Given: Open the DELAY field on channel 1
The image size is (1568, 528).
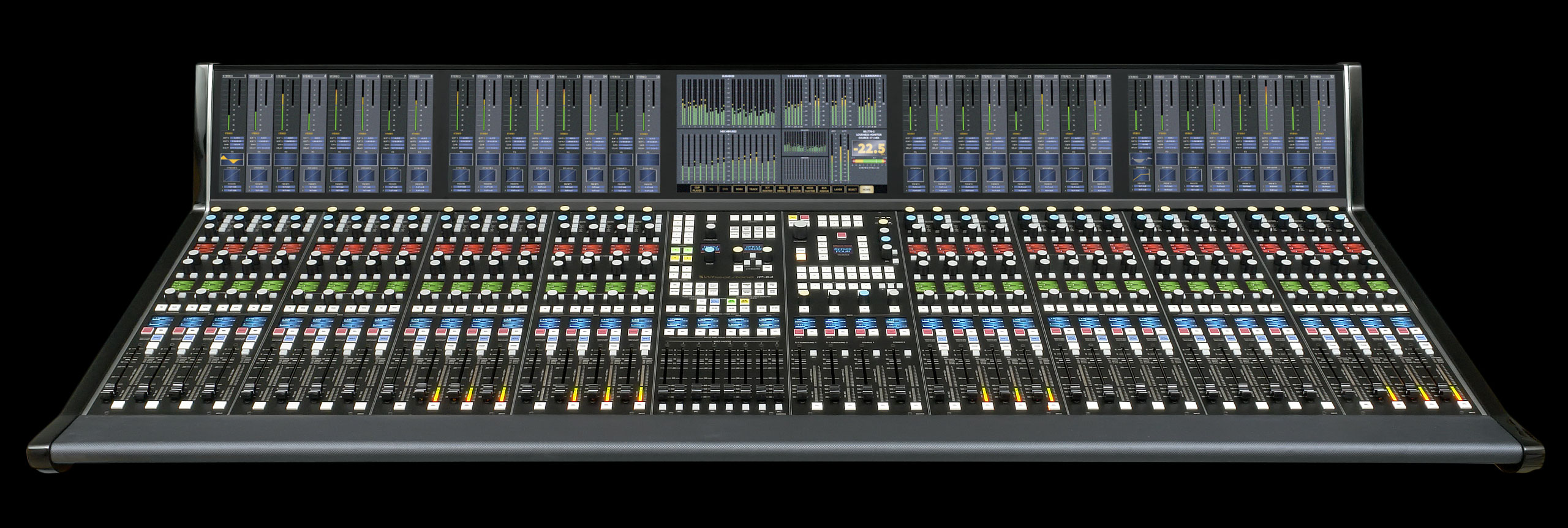Looking at the screenshot, I should tap(237, 148).
